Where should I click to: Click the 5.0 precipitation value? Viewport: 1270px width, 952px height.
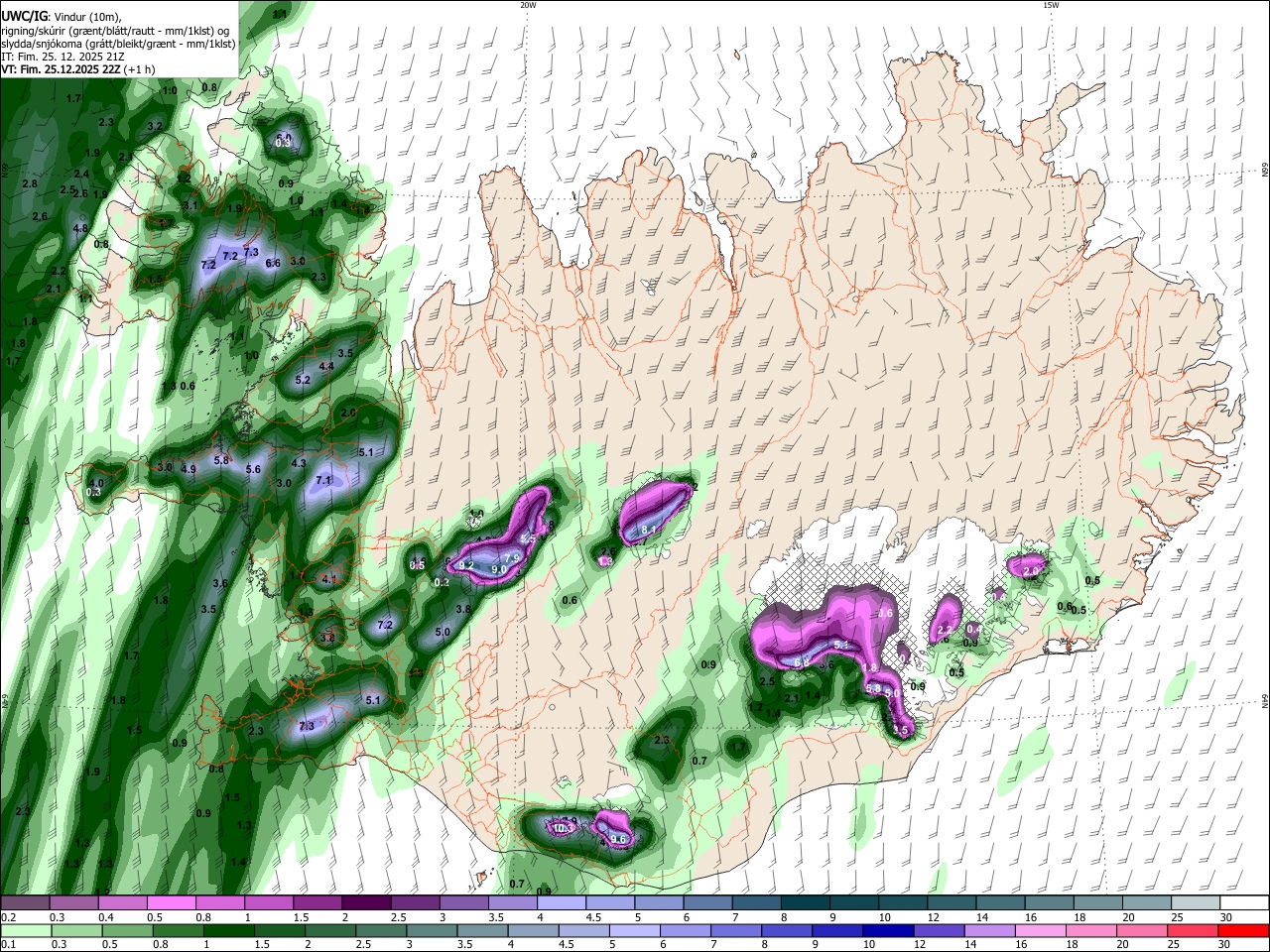443,632
